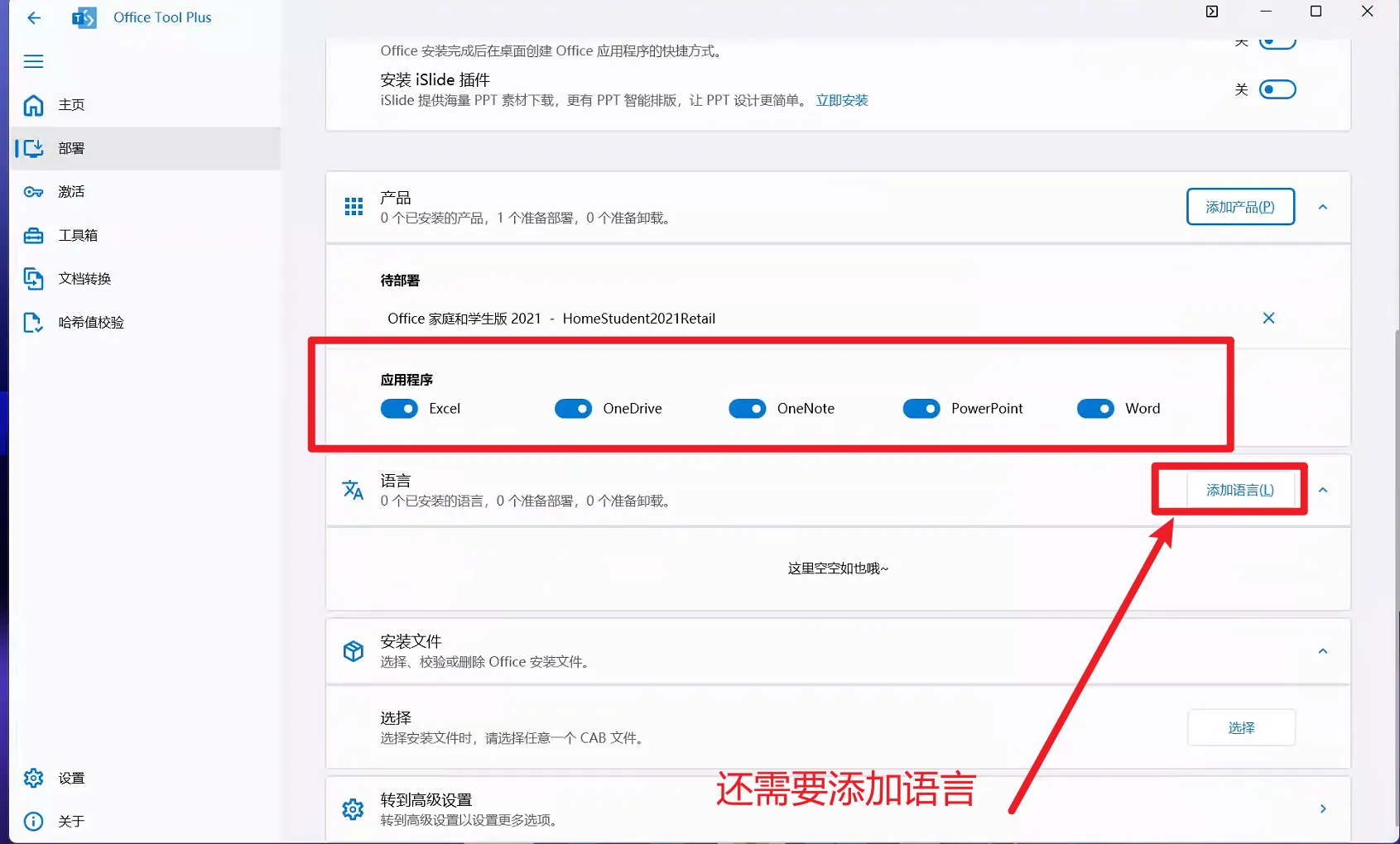Viewport: 1400px width, 844px height.
Task: Click the key activation icon
Action: (x=34, y=192)
